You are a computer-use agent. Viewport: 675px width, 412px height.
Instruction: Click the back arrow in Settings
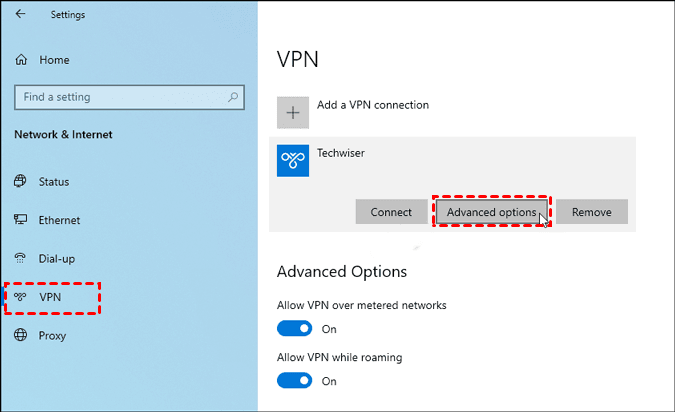click(x=21, y=14)
